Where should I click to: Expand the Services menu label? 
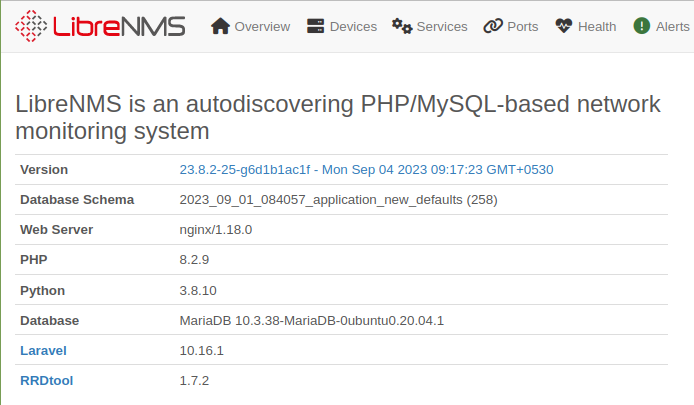pyautogui.click(x=442, y=27)
